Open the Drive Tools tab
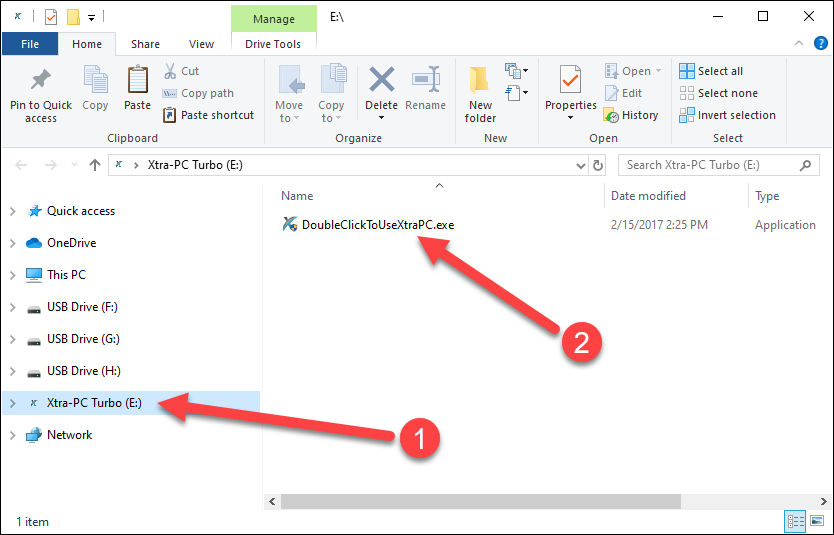This screenshot has height=535, width=834. point(273,44)
